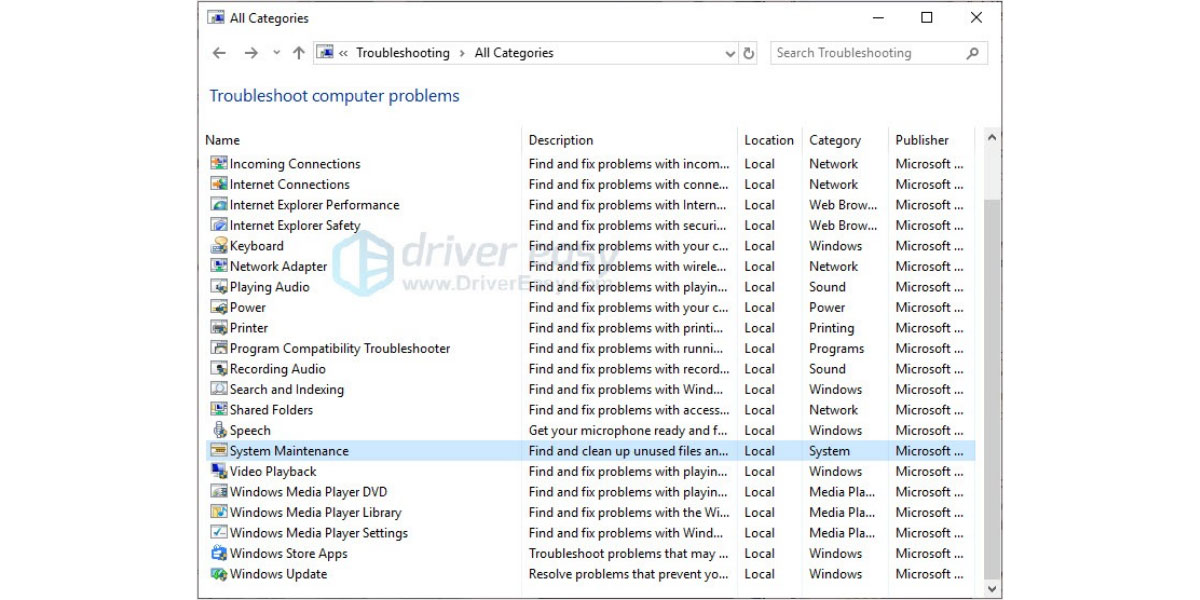Click the Windows Media Player DVD icon

219,491
